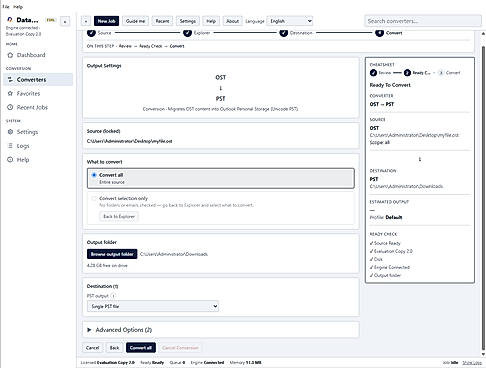Click the 'Ready To Convert' heading
The width and height of the screenshot is (486, 368).
pos(390,85)
